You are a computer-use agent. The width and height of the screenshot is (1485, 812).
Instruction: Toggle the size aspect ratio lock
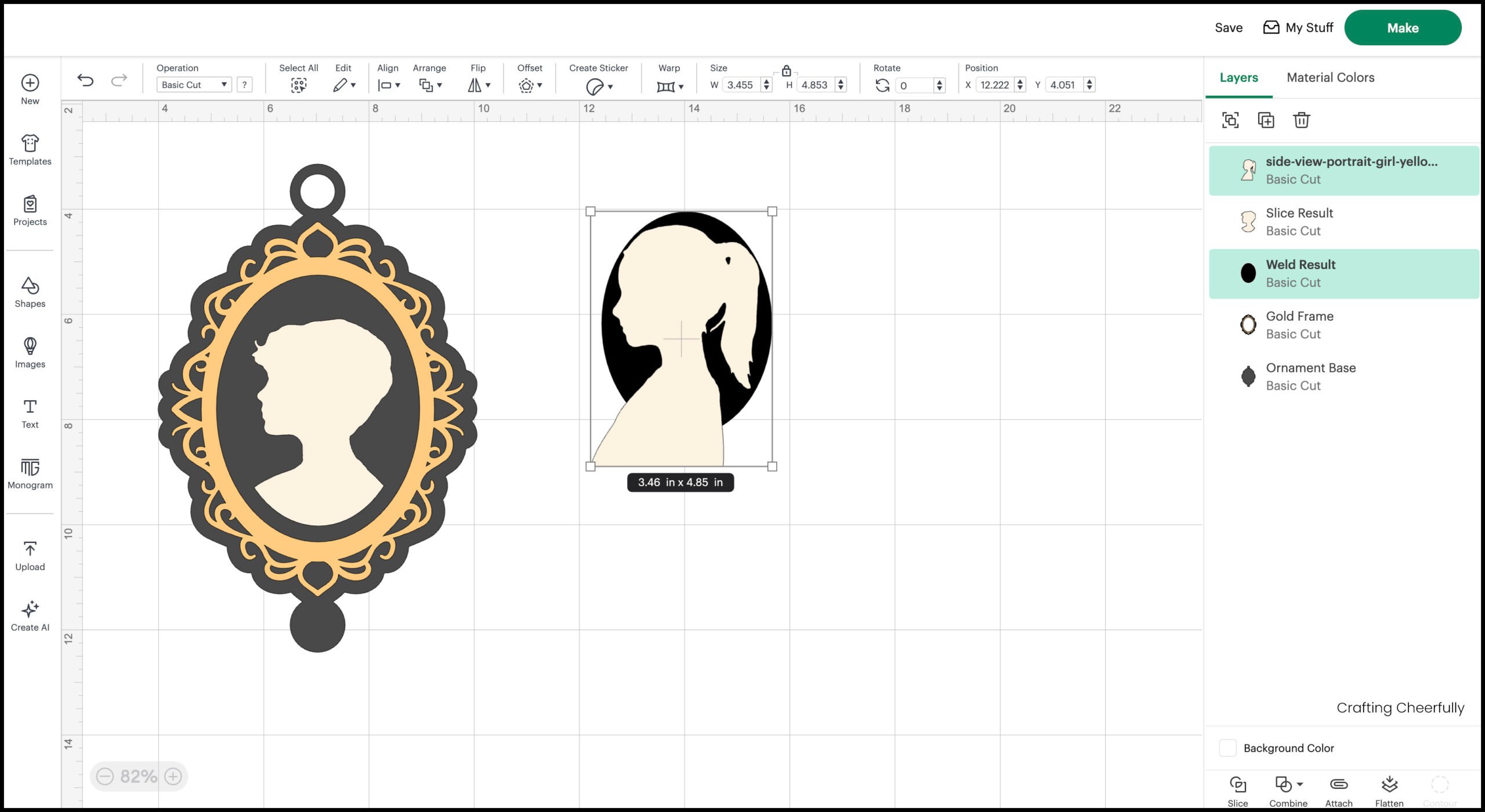[x=787, y=72]
